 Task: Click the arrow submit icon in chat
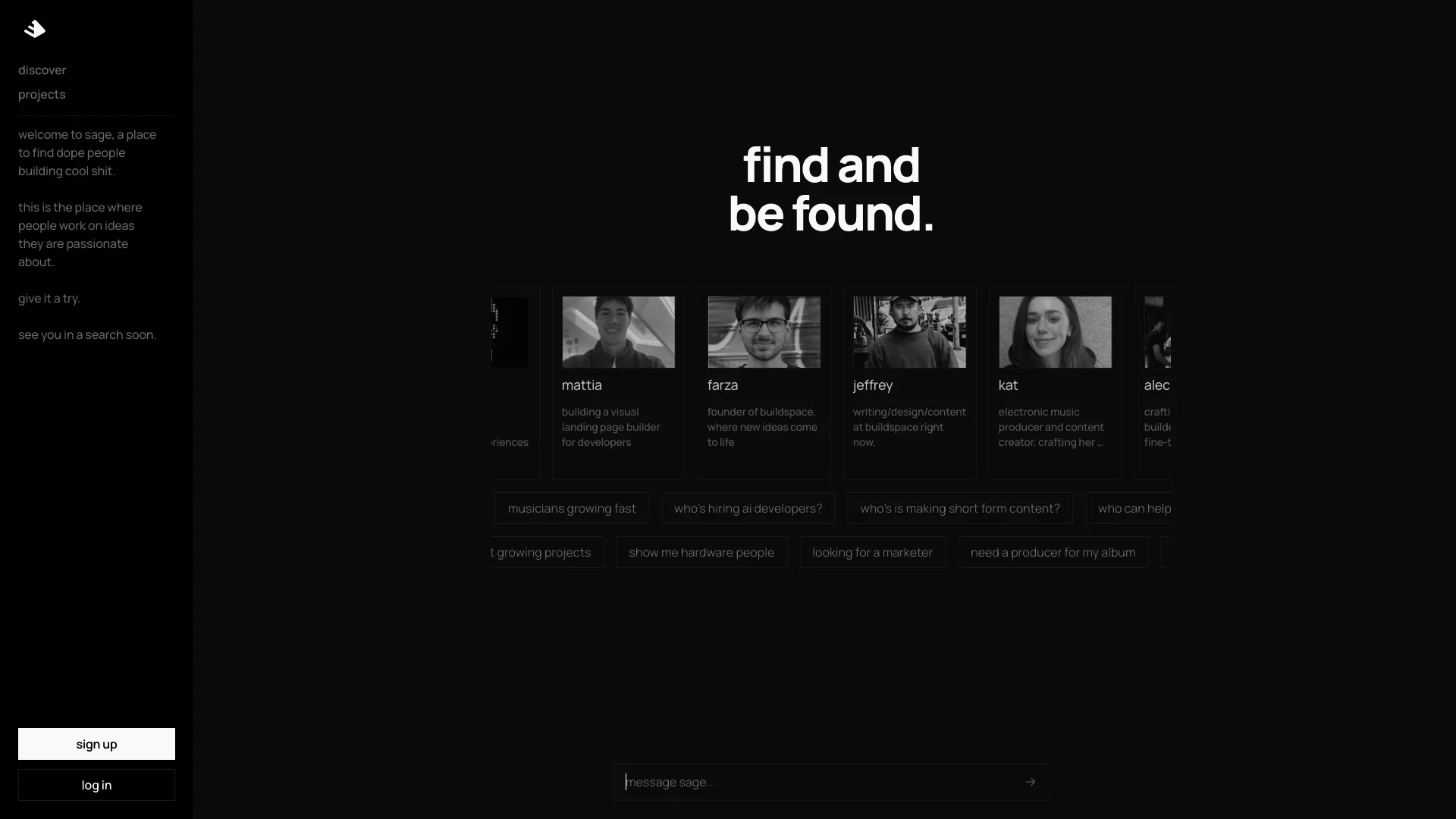(1031, 782)
